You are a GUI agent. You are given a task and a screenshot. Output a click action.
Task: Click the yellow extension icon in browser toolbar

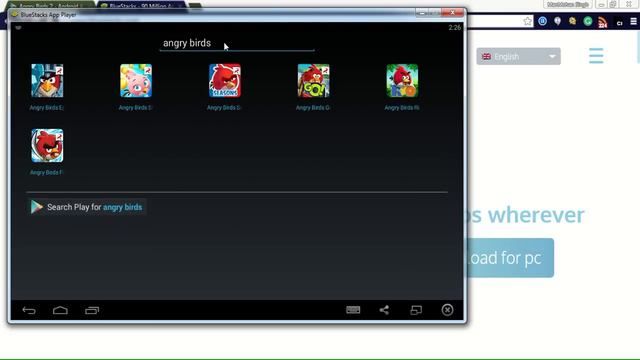[x=573, y=21]
